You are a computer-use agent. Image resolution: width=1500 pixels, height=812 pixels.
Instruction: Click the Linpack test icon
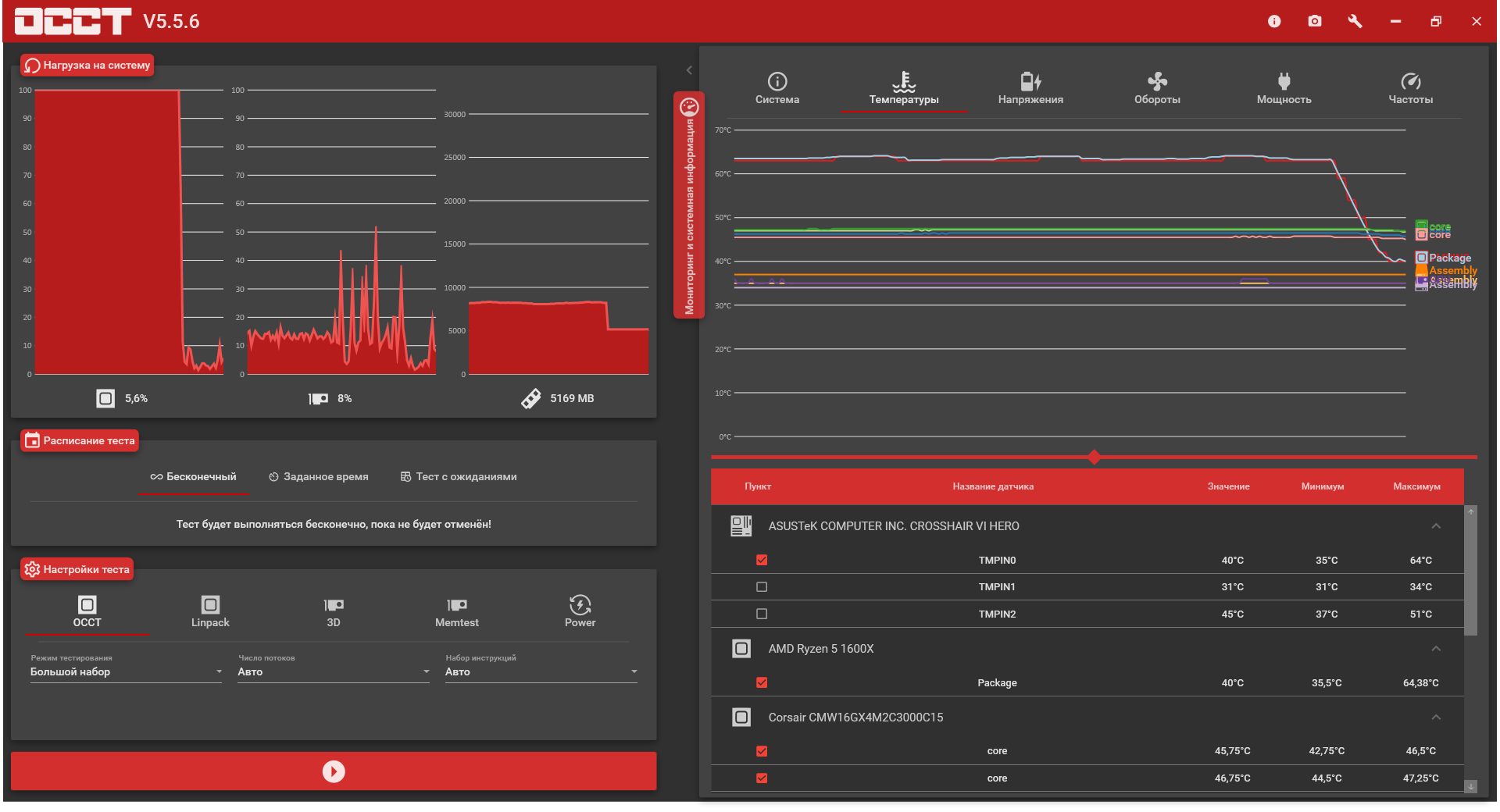tap(210, 605)
